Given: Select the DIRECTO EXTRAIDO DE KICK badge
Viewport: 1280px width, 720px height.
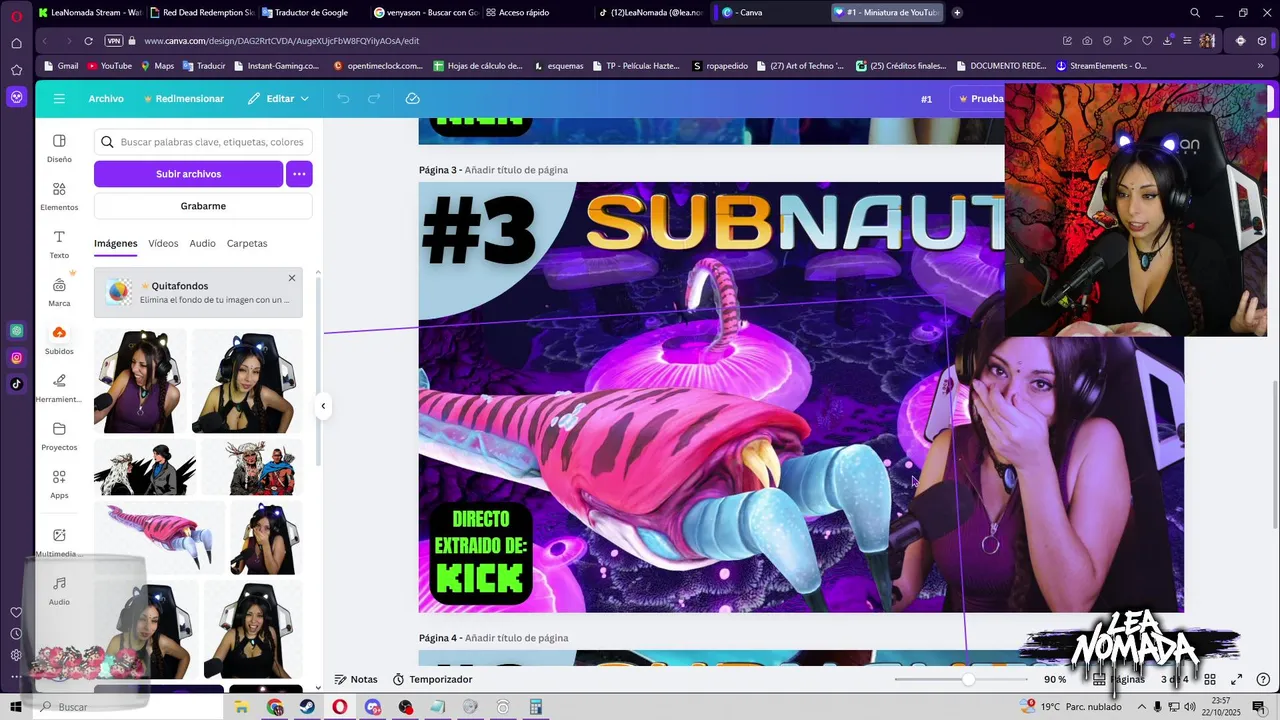Looking at the screenshot, I should click(480, 552).
